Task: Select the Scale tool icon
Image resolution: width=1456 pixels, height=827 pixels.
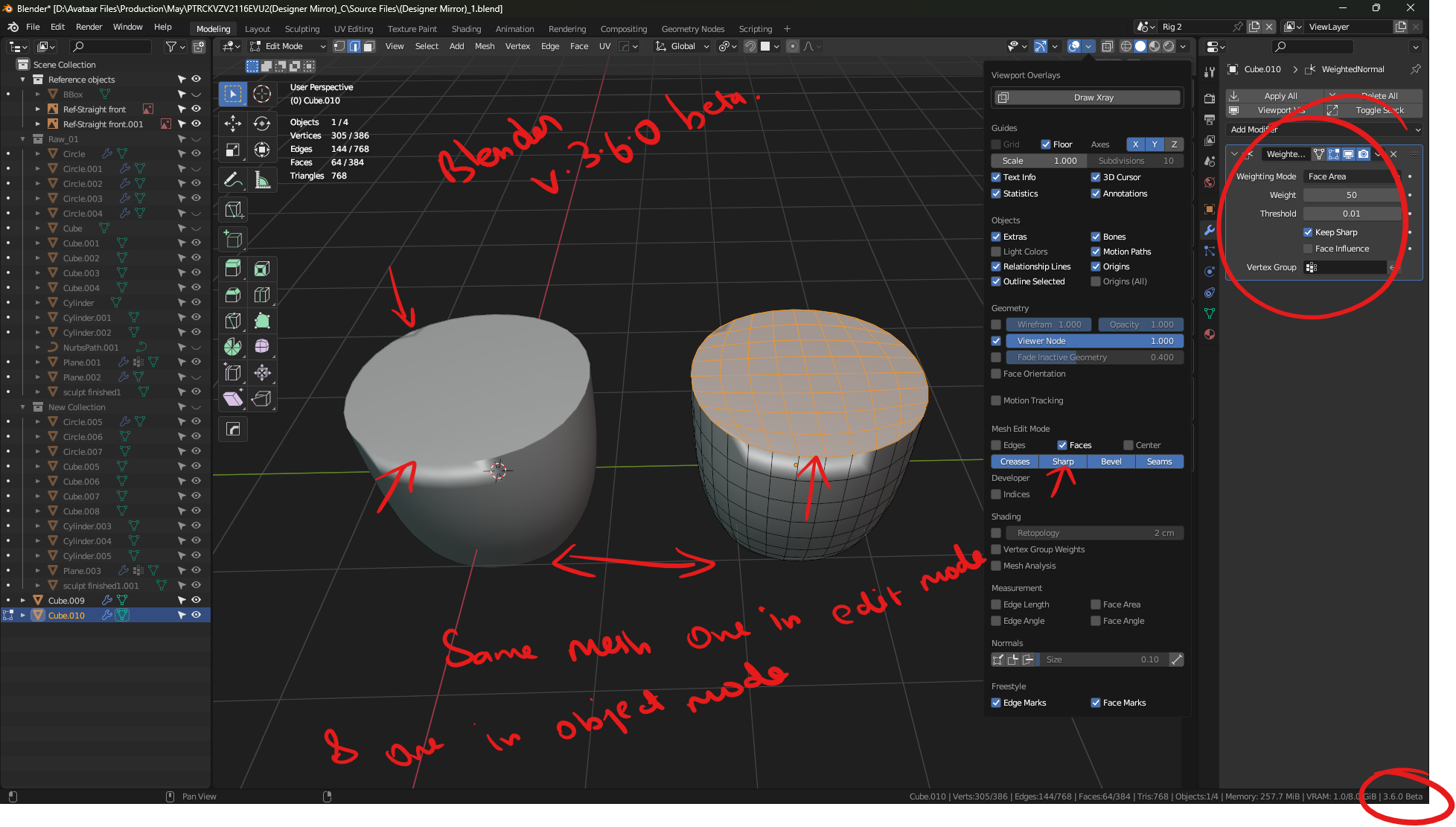Action: (x=233, y=150)
